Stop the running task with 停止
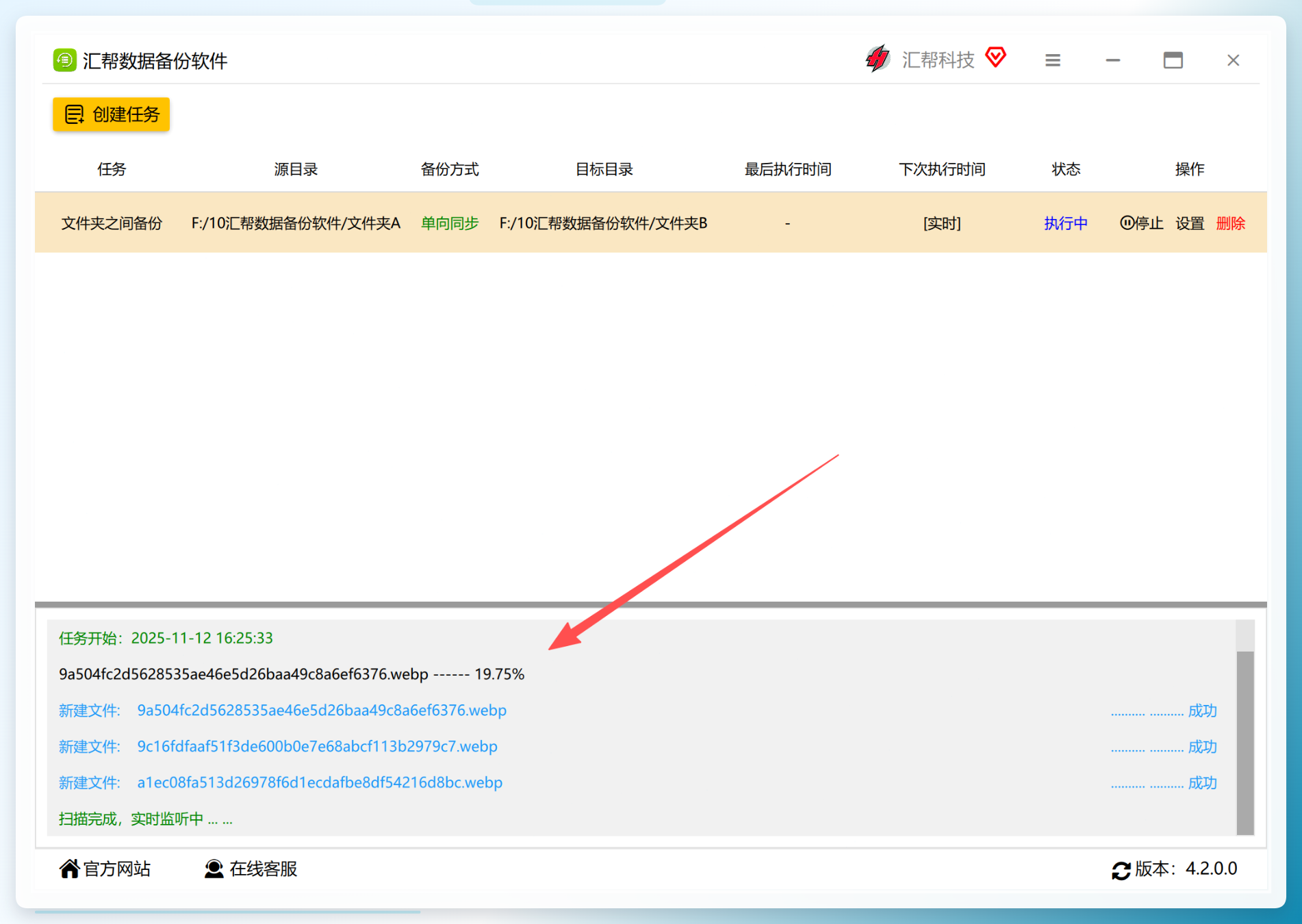This screenshot has width=1302, height=924. click(x=1141, y=223)
